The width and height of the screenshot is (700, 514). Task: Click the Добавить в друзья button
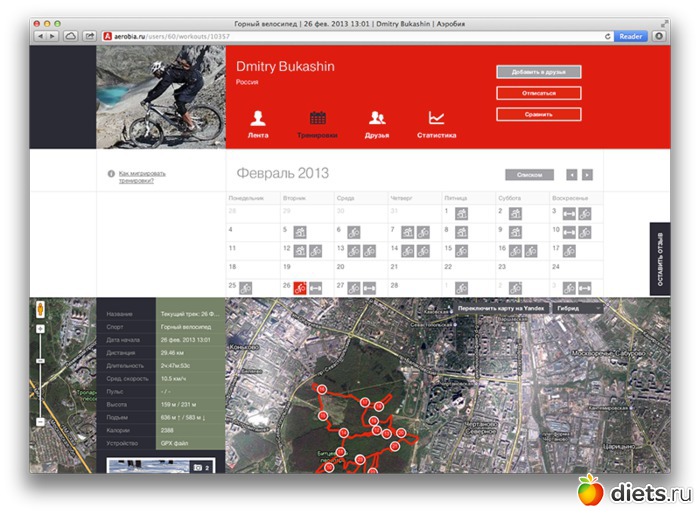click(538, 72)
